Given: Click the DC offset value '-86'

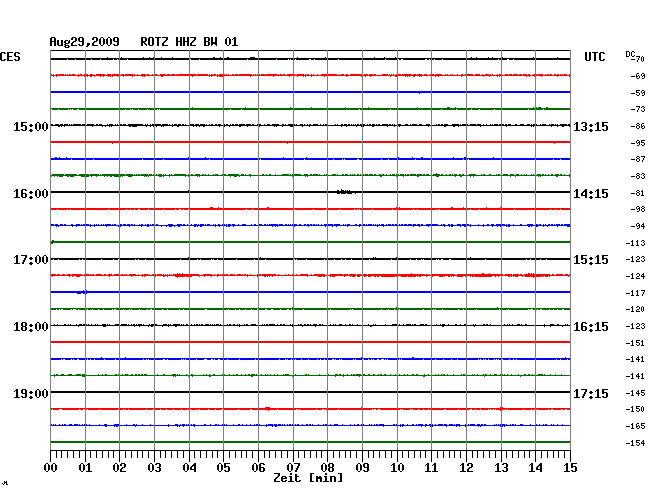Looking at the screenshot, I should (x=638, y=126).
